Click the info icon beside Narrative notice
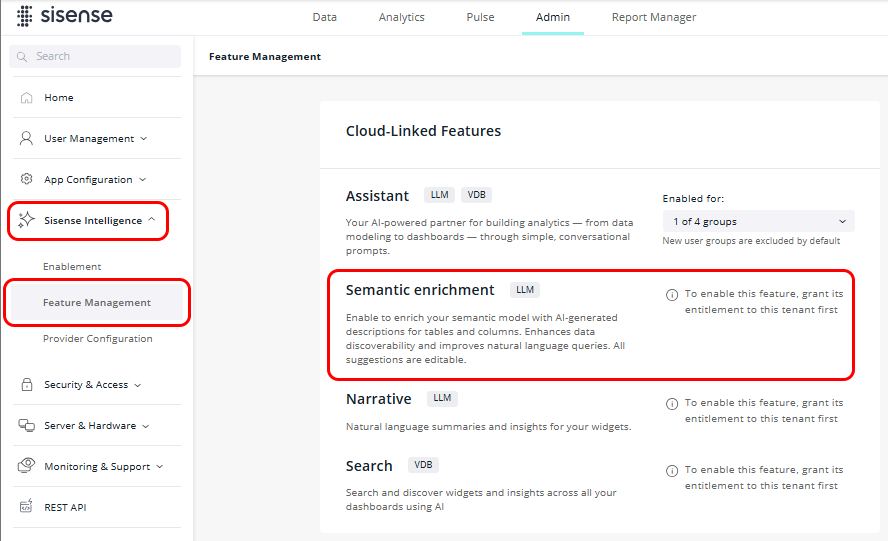 (x=672, y=404)
